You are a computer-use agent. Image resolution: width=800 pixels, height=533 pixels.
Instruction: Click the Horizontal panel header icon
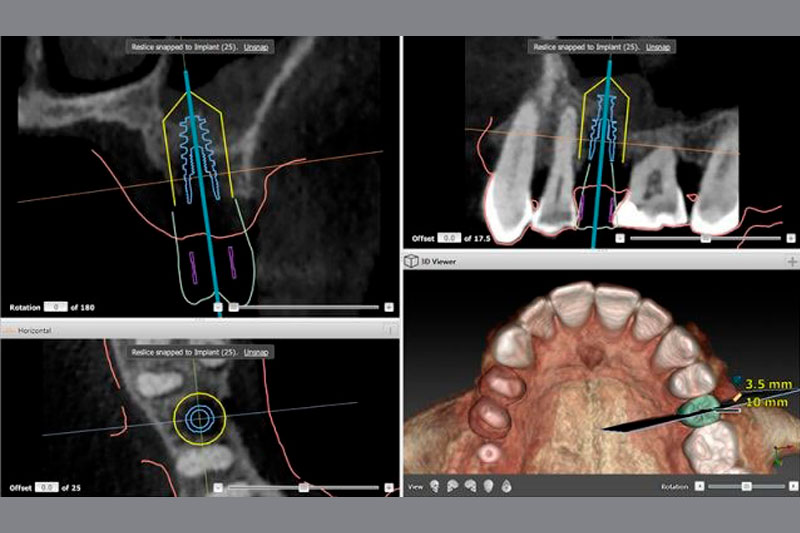click(x=10, y=329)
